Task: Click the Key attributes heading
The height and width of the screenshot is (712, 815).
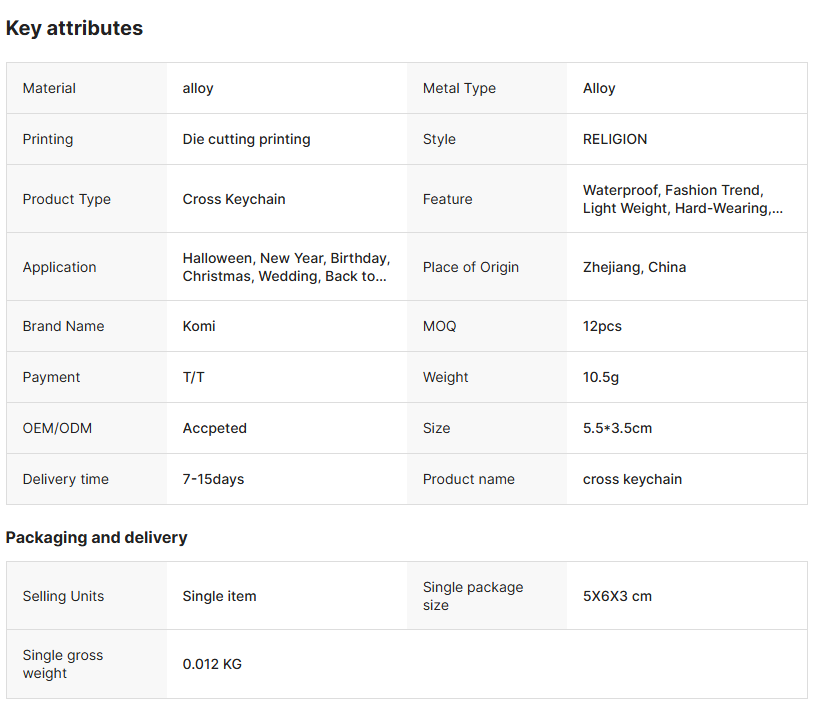Action: (x=74, y=28)
